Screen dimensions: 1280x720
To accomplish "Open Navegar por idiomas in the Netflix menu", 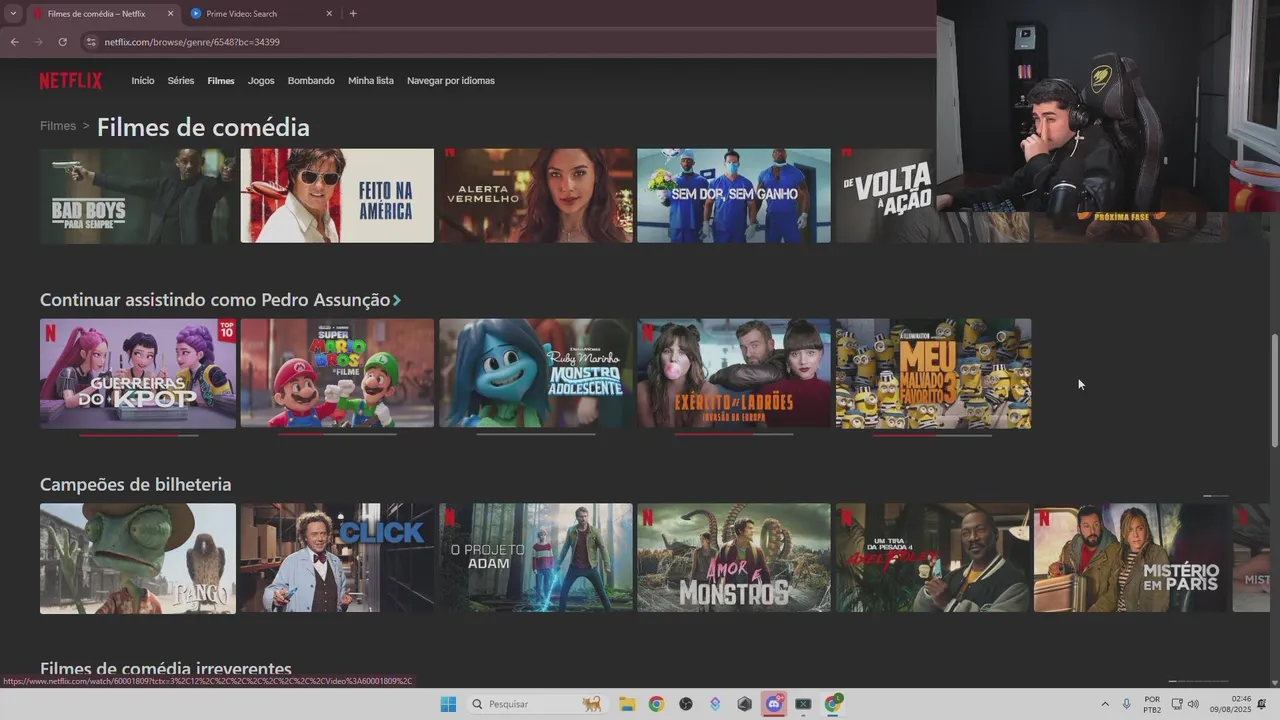I will click(451, 81).
